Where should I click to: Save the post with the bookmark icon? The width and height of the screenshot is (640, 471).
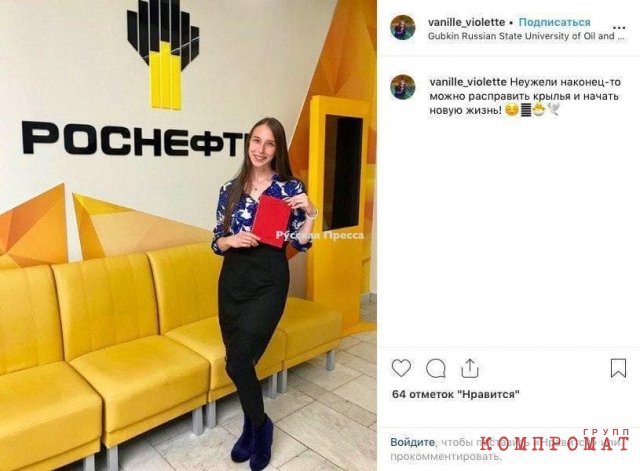[618, 368]
